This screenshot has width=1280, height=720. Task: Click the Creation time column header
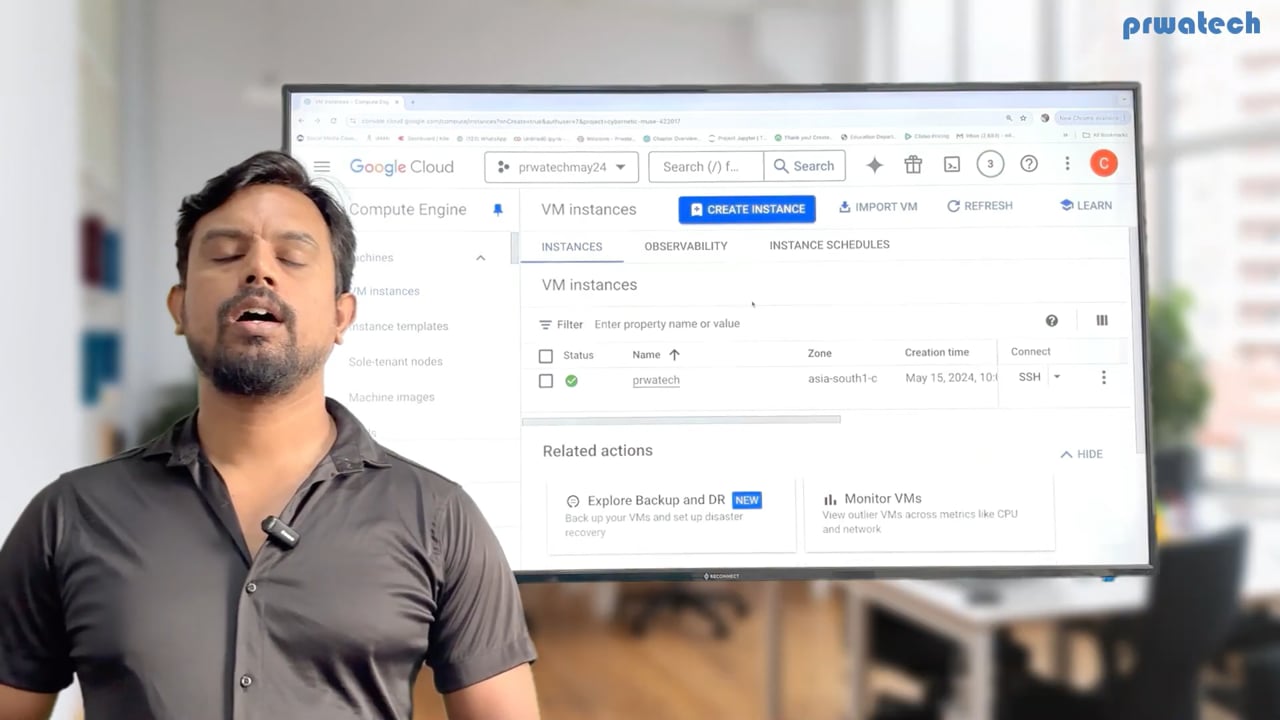click(x=937, y=352)
